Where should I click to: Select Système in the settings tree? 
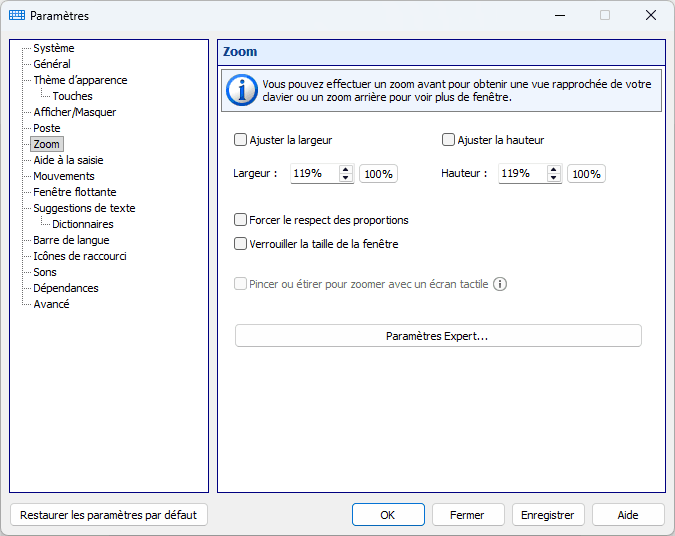coord(54,48)
